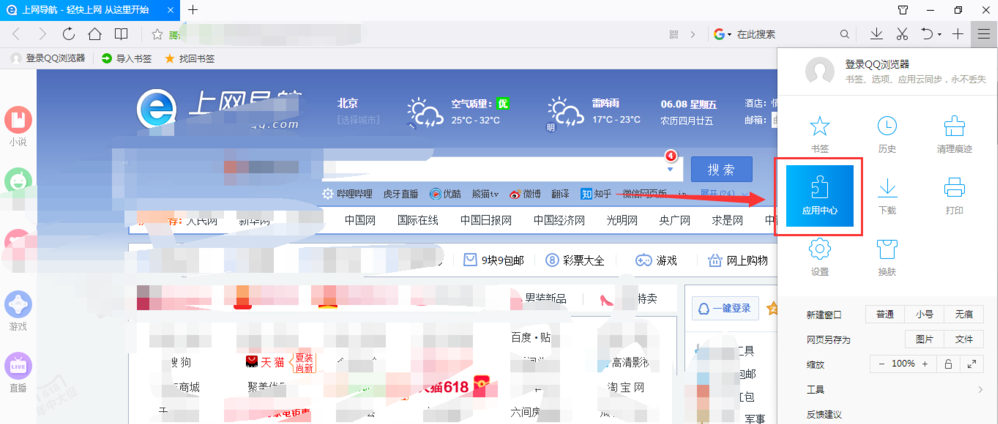Click 找回书签 bookmark bar item
Viewport: 998px width, 424px height.
click(x=190, y=58)
